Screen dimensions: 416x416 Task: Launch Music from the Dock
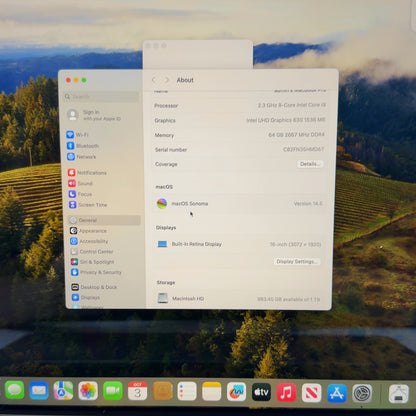point(287,392)
